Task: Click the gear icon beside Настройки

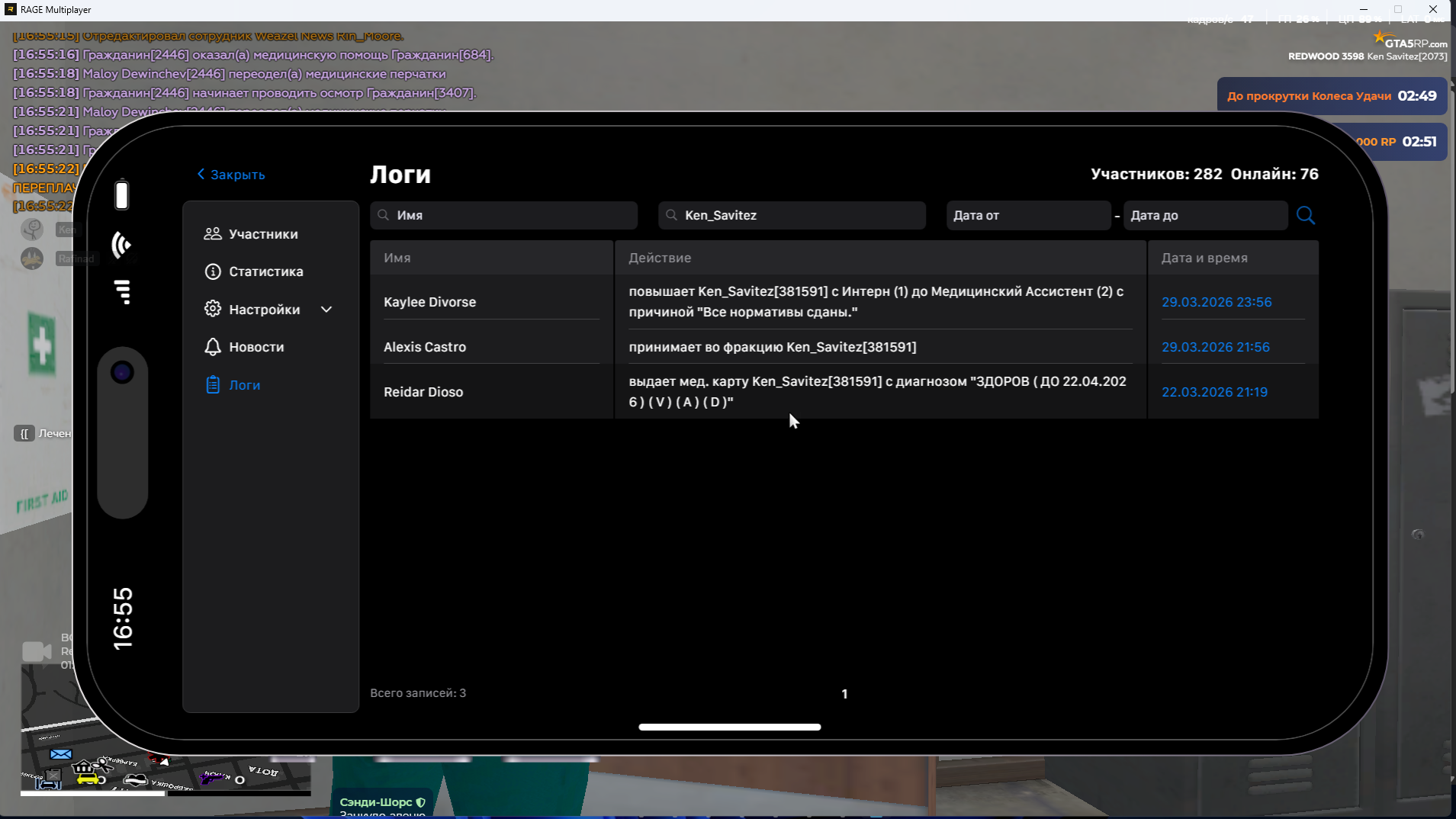Action: tap(213, 309)
